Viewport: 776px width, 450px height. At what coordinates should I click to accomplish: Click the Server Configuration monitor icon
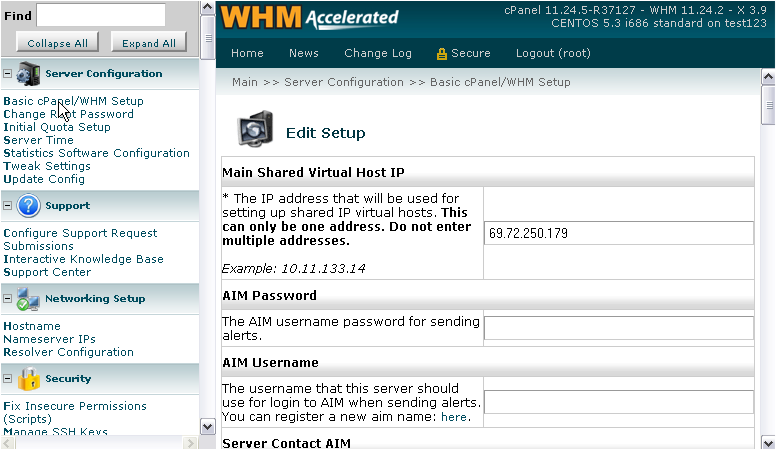[x=28, y=74]
